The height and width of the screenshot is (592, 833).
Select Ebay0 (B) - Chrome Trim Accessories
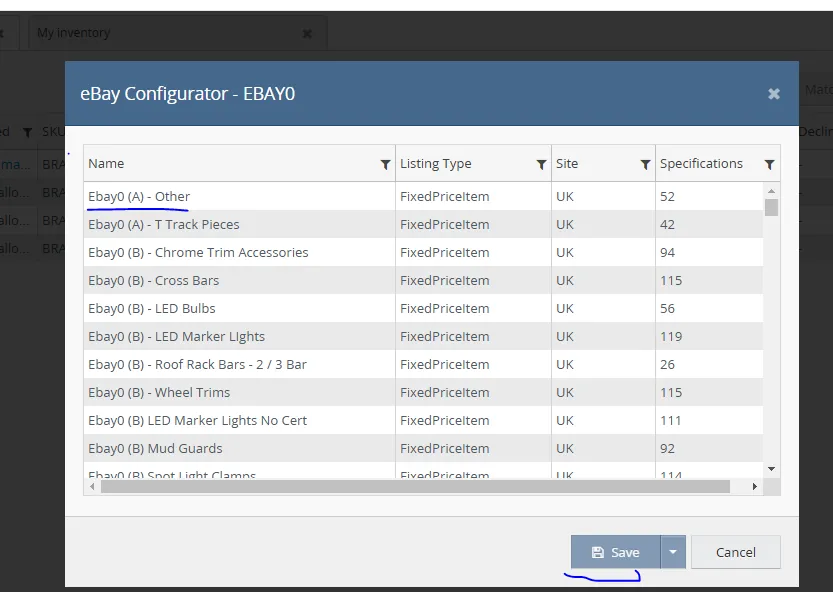pyautogui.click(x=423, y=252)
